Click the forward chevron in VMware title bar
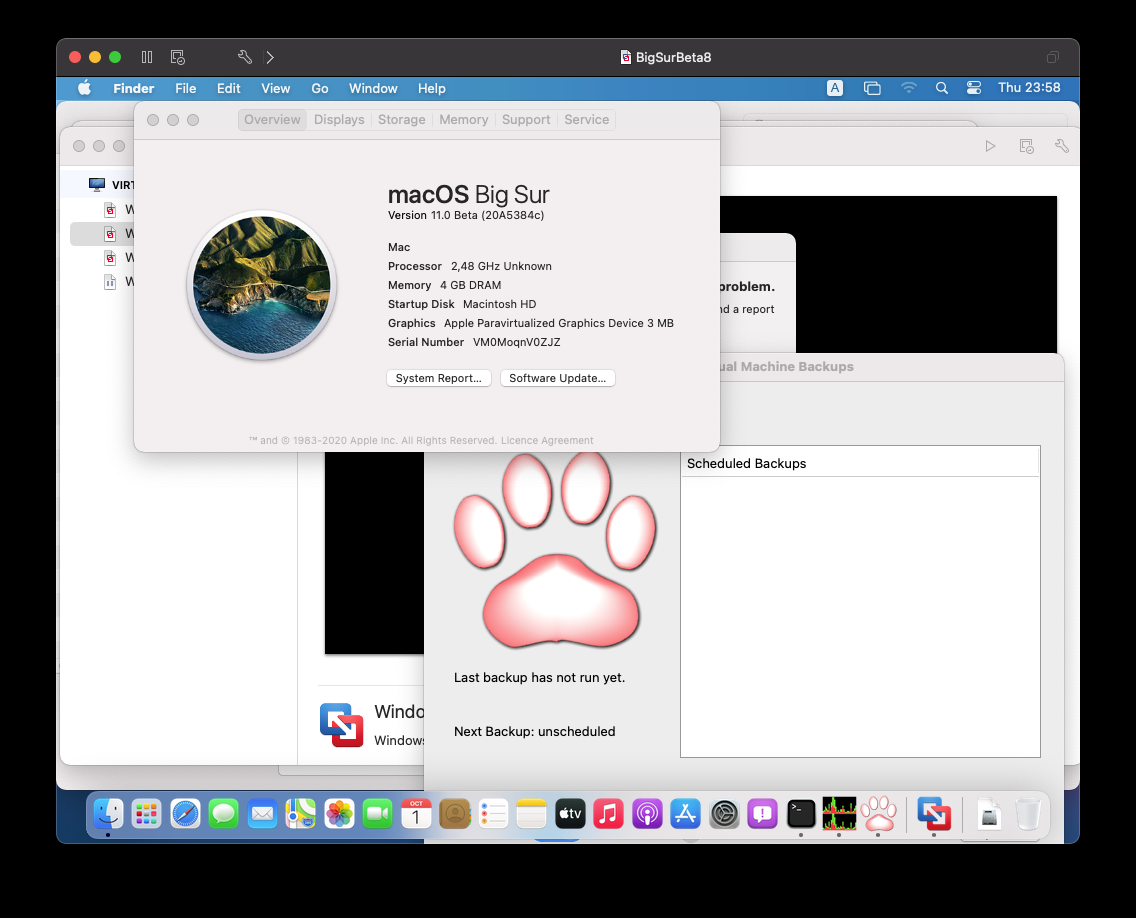The width and height of the screenshot is (1136, 918). pyautogui.click(x=270, y=57)
